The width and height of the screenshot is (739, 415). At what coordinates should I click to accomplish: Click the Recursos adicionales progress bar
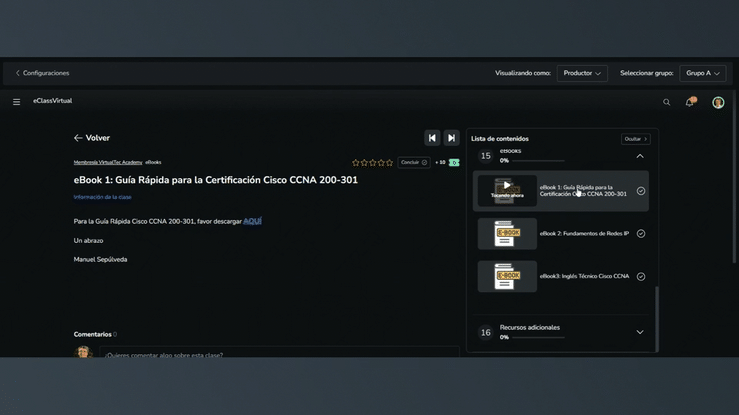tap(538, 337)
